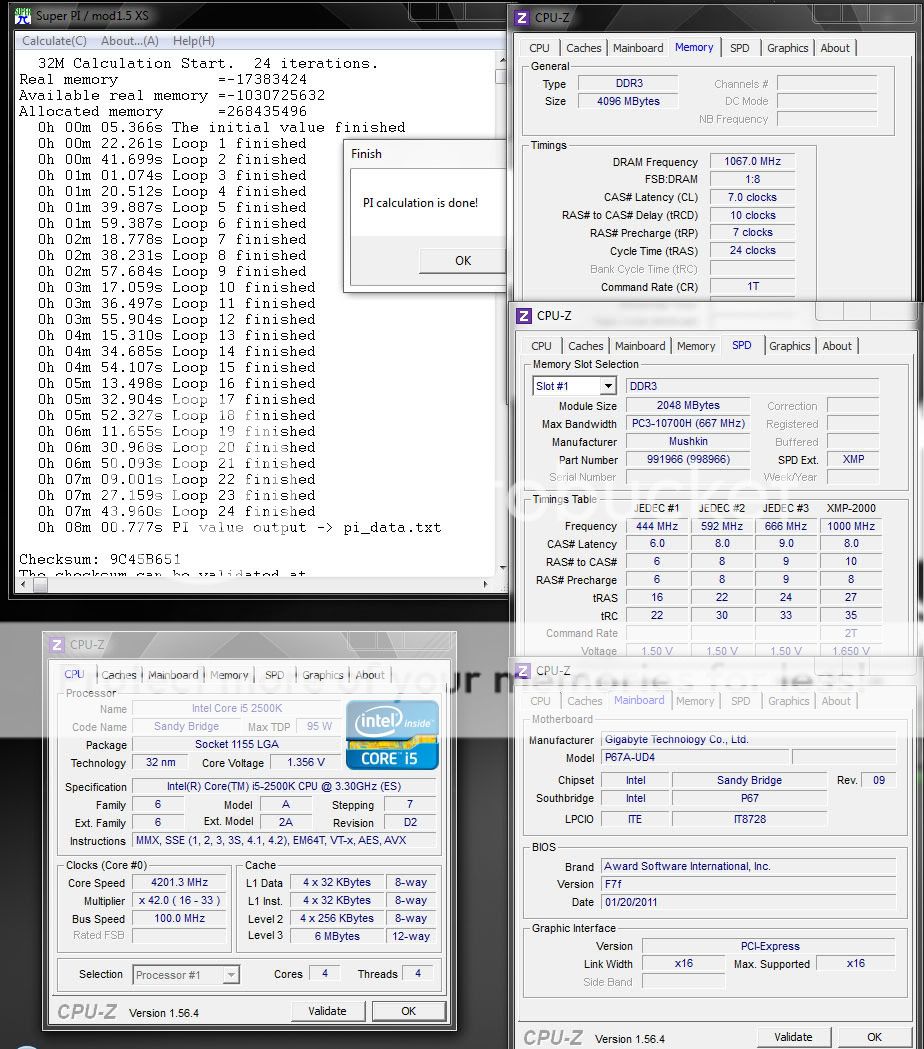The width and height of the screenshot is (924, 1049).
Task: Open Memory tab in CPU window
Action: click(x=229, y=675)
